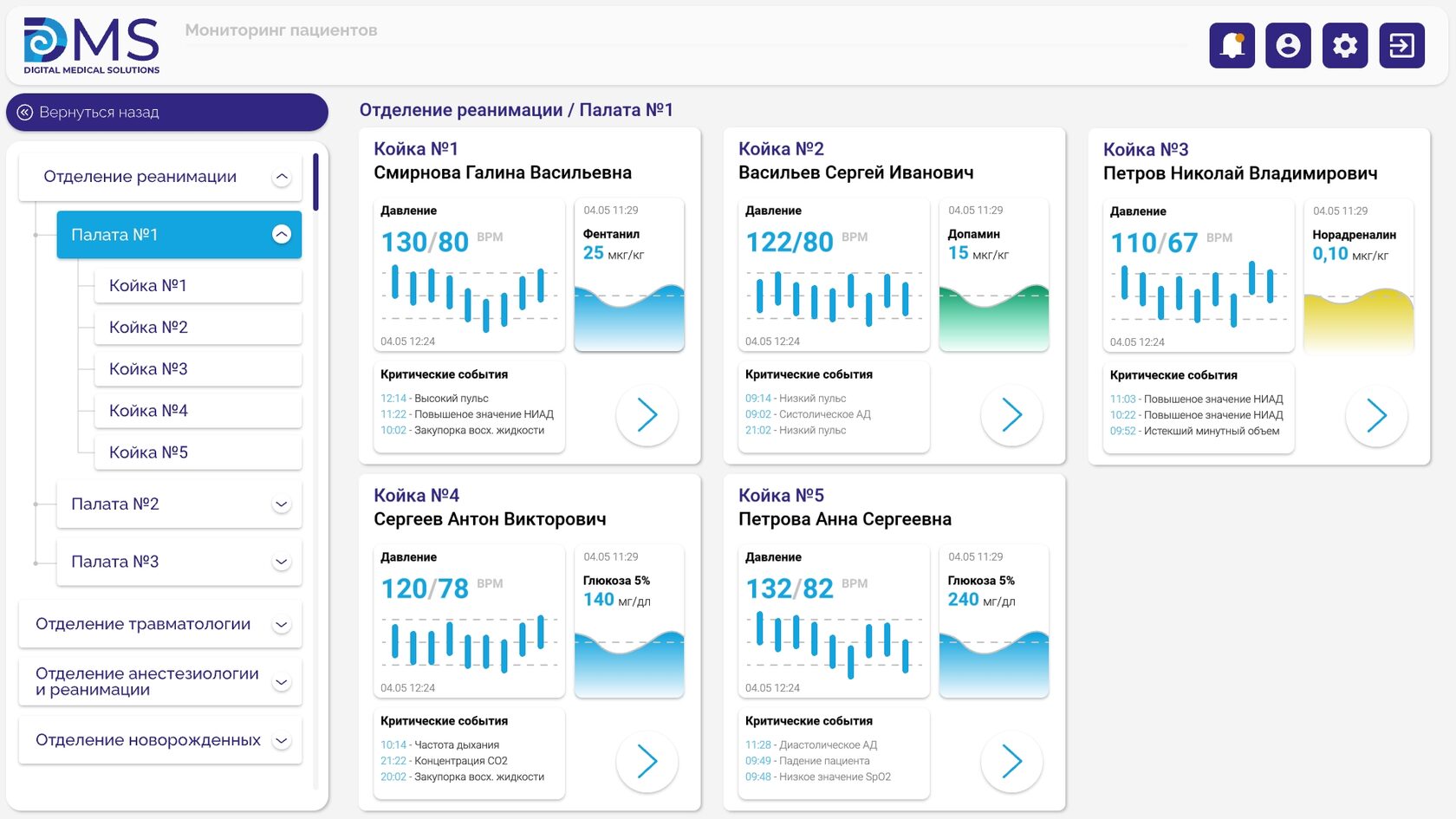
Task: Expand Отделение травматологии section
Action: click(x=282, y=625)
